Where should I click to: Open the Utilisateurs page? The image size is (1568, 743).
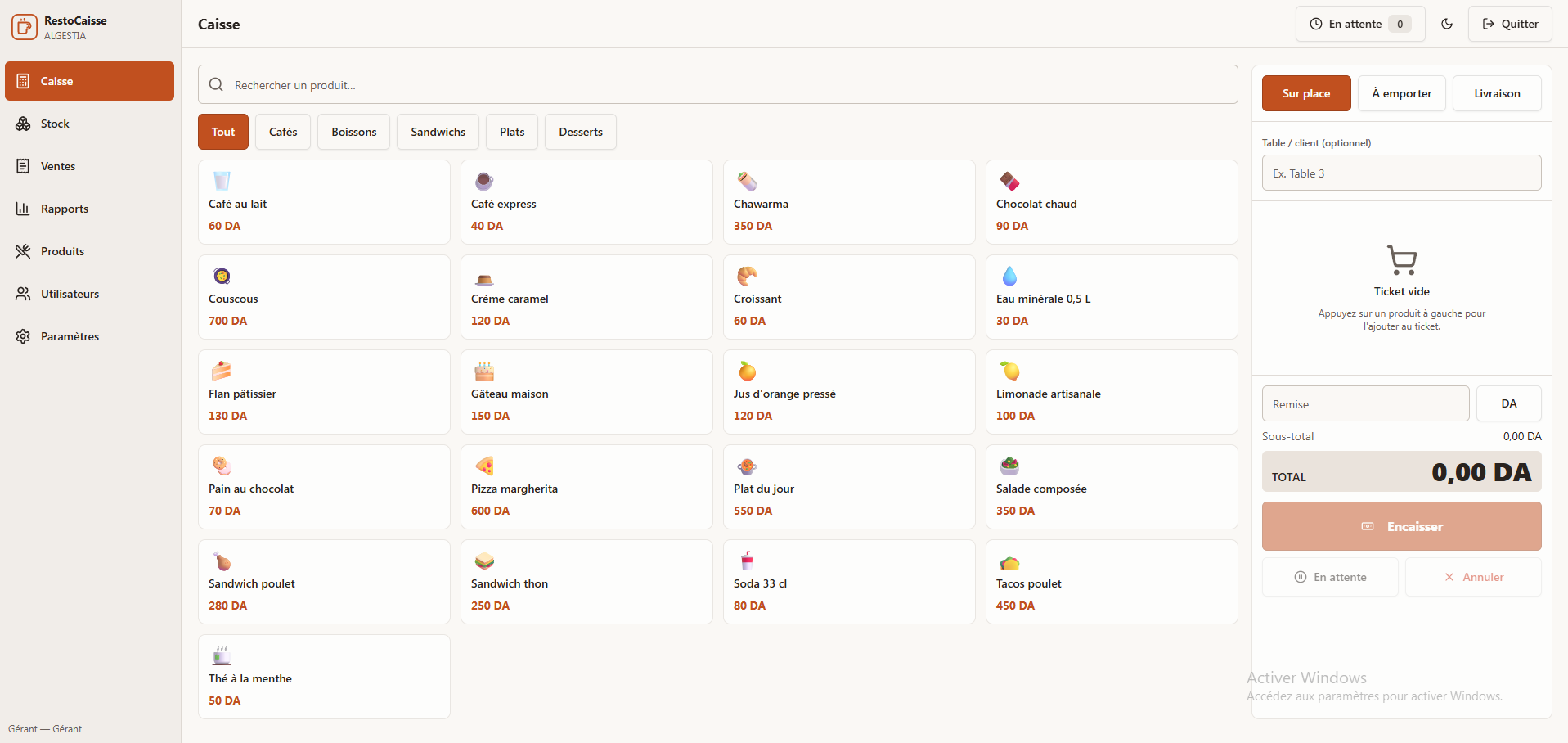click(89, 294)
